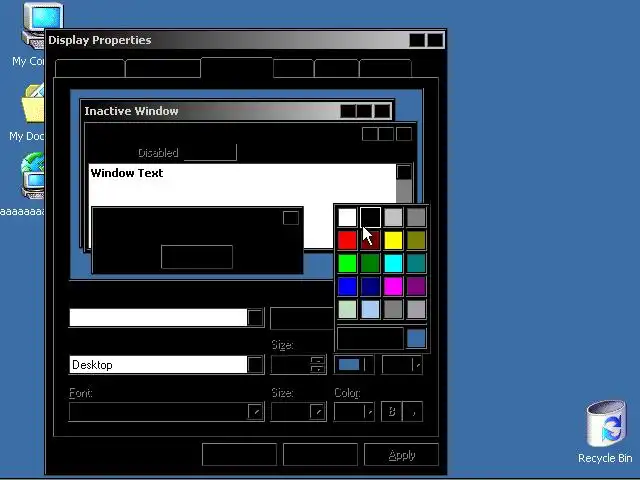Toggle the Bold B font button
The height and width of the screenshot is (480, 640).
coord(391,411)
